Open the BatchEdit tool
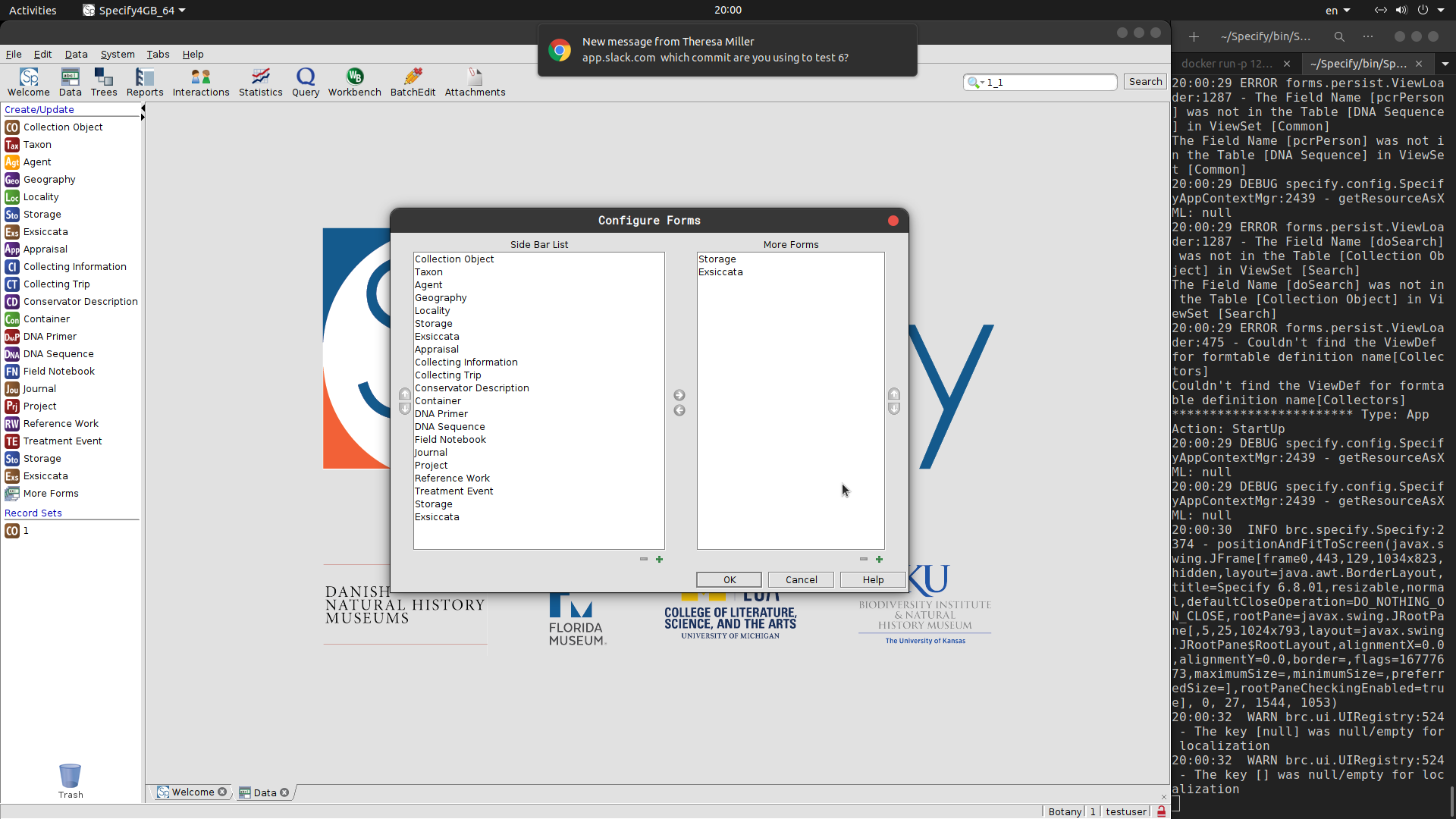 [x=413, y=82]
